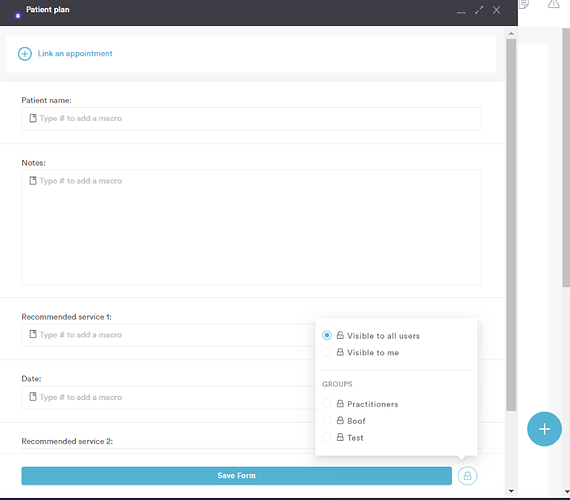
Task: Click the macro icon in Date field
Action: tap(33, 397)
